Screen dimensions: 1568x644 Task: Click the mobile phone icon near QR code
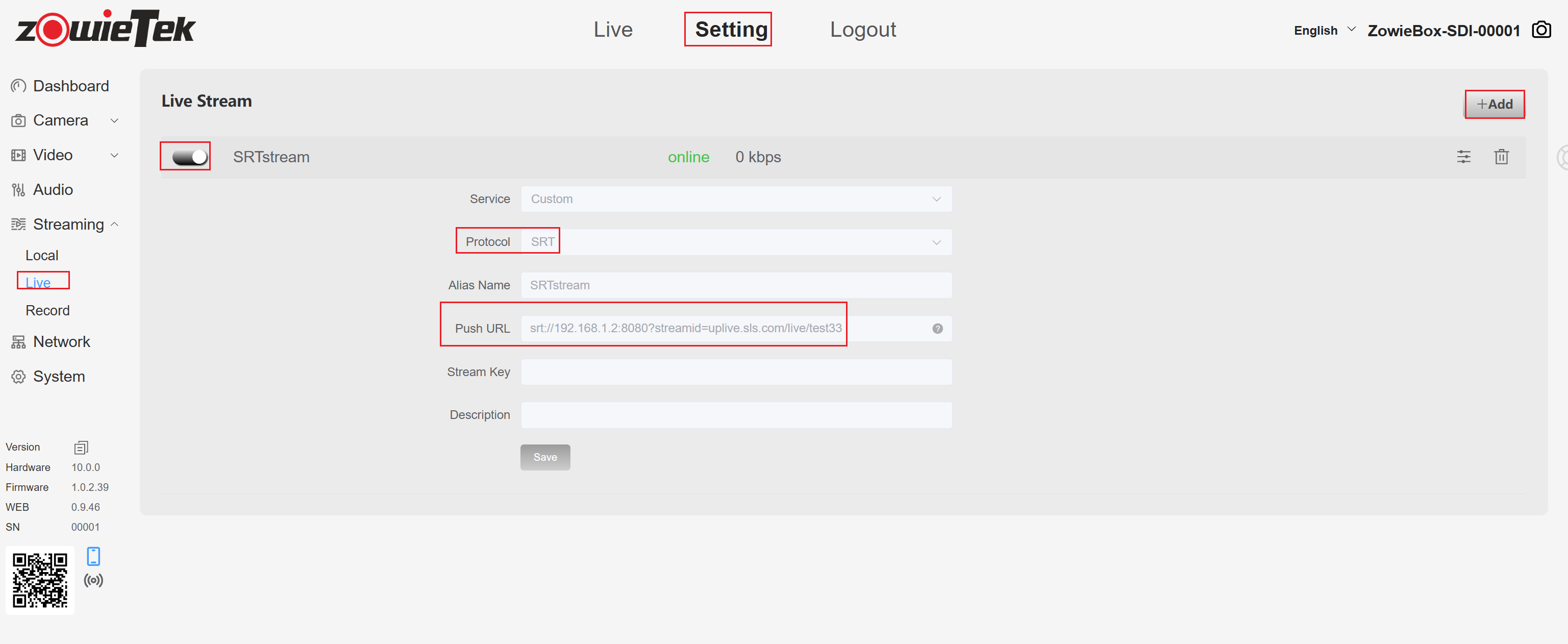pos(93,556)
